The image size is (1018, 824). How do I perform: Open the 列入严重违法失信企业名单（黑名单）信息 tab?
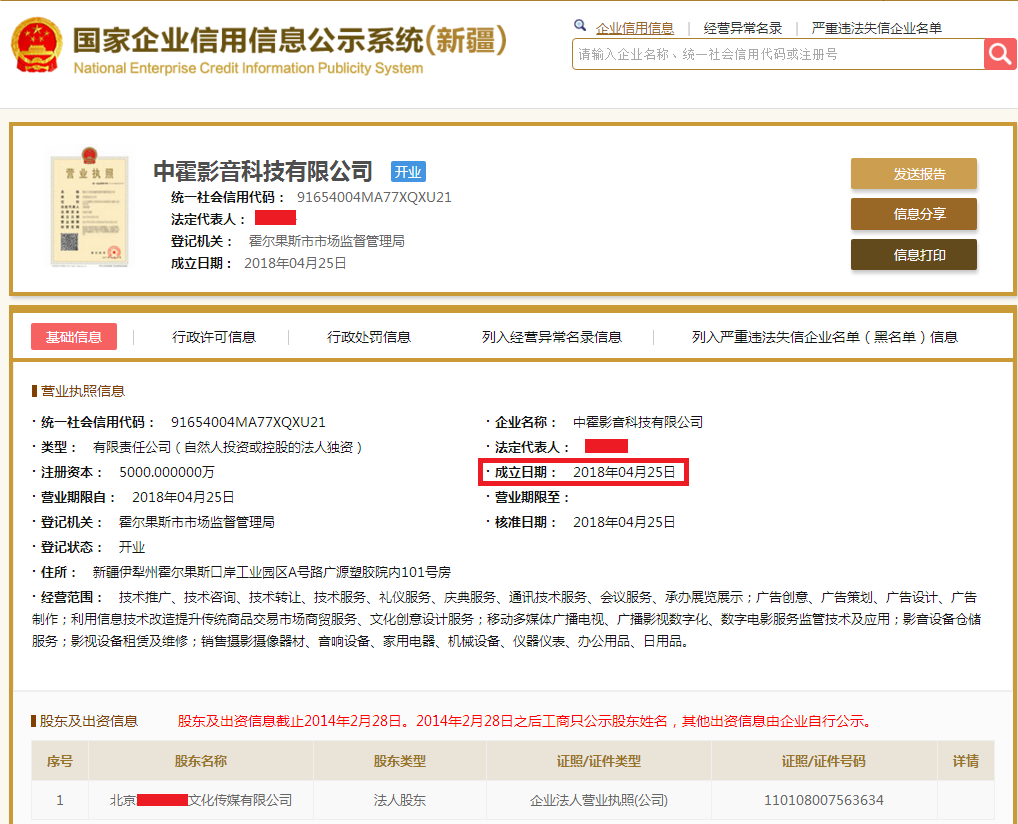825,337
